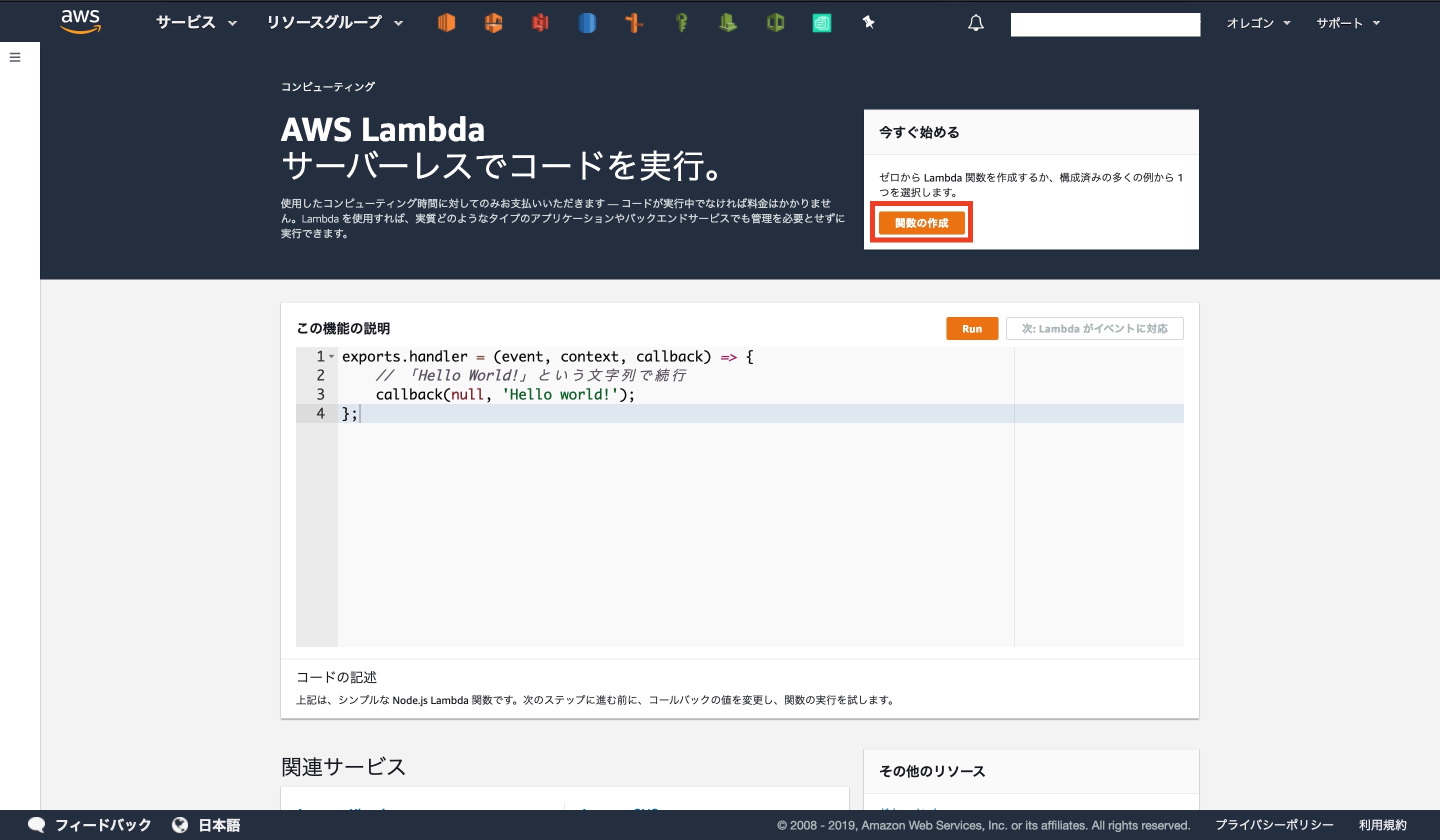Open the Lambda shortcut icon
The width and height of the screenshot is (1440, 840).
pos(493,23)
